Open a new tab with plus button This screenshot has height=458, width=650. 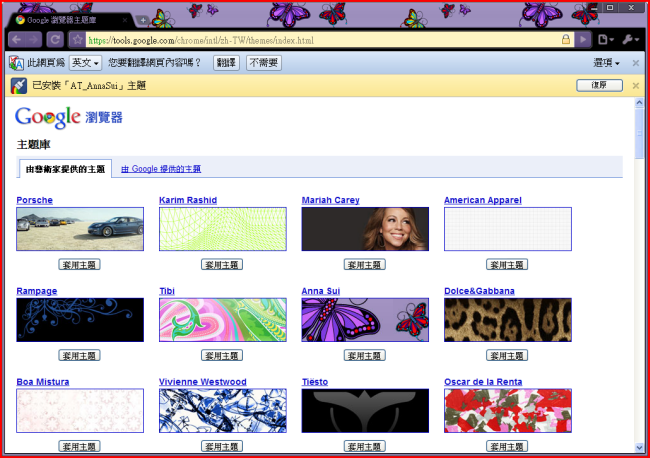coord(143,20)
